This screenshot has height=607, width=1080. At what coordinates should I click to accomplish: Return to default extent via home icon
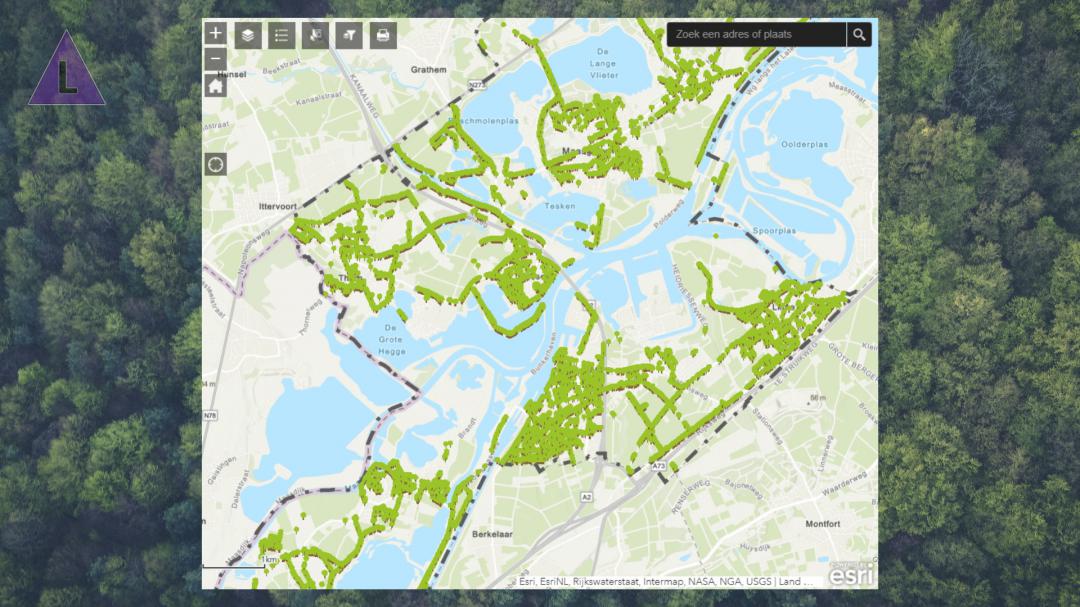click(x=216, y=85)
